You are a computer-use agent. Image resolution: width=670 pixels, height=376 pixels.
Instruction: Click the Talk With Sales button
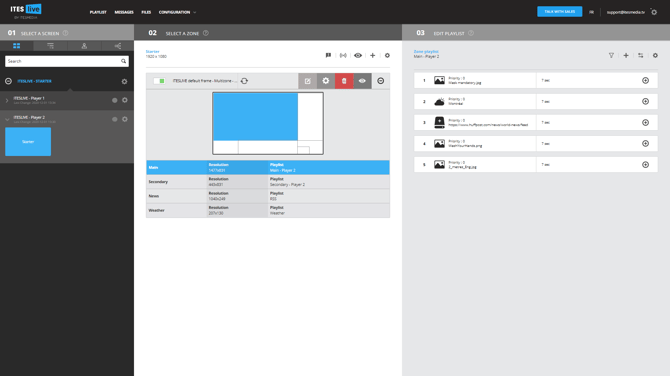[x=559, y=12]
